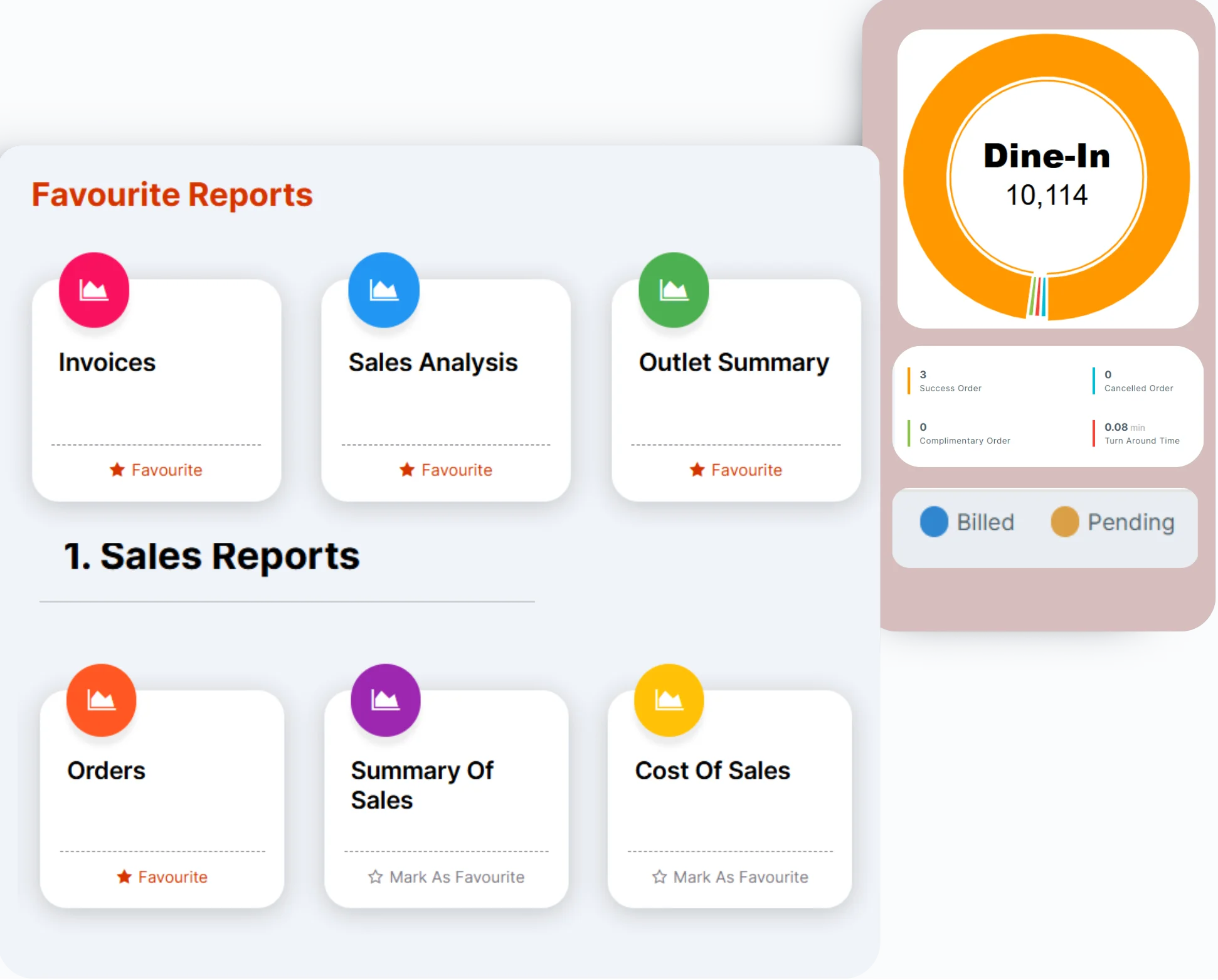The height and width of the screenshot is (980, 1218).
Task: Open the Invoices report title
Action: pos(107,362)
